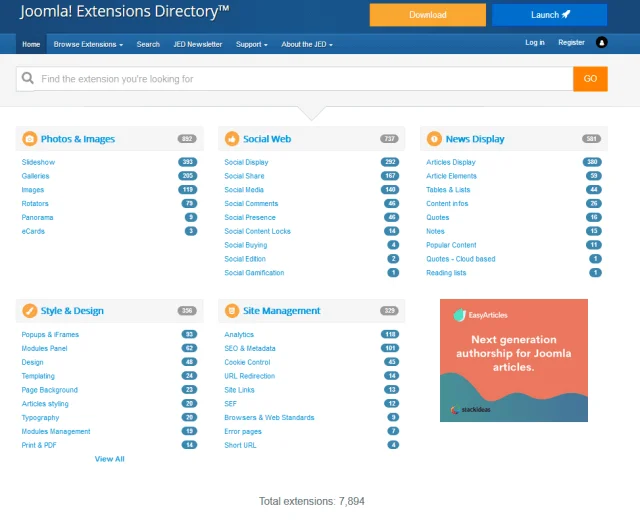Viewport: 640px width, 522px height.
Task: Open the Slideshow category link
Action: [x=38, y=162]
